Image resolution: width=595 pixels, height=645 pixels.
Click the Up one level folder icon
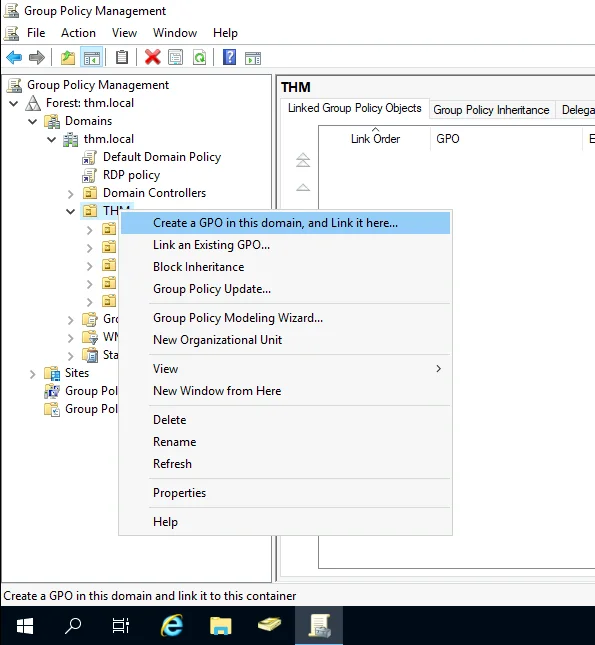(68, 58)
